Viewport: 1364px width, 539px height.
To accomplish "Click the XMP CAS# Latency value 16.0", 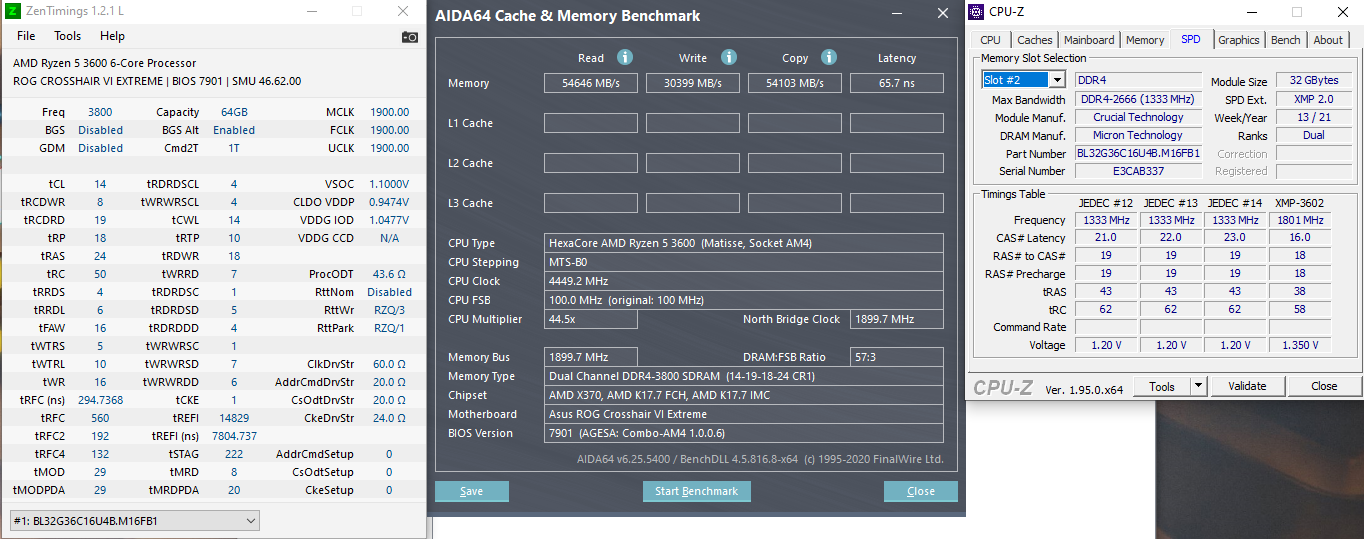I will (x=1299, y=238).
